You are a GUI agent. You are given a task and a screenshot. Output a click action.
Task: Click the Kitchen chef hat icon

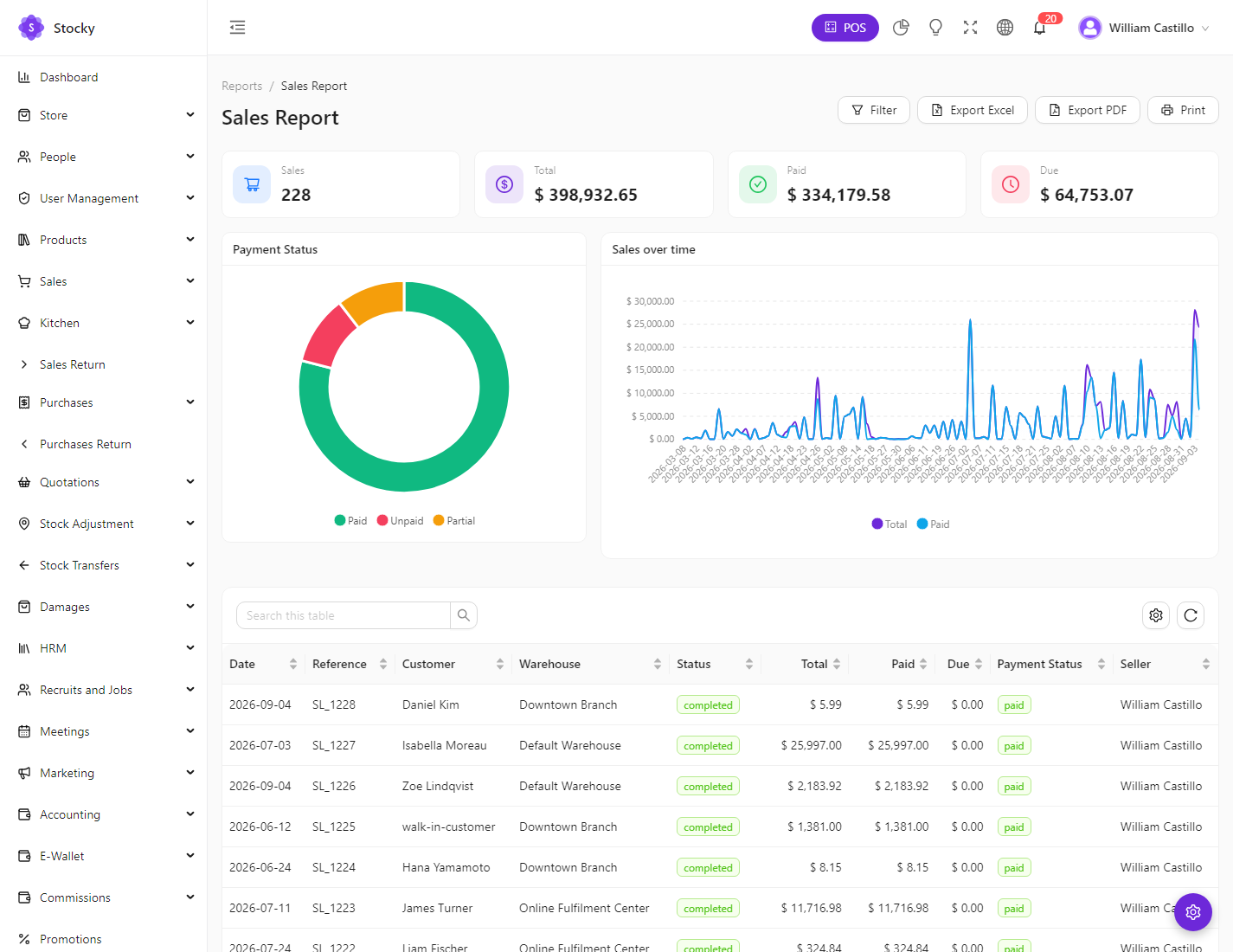(24, 323)
